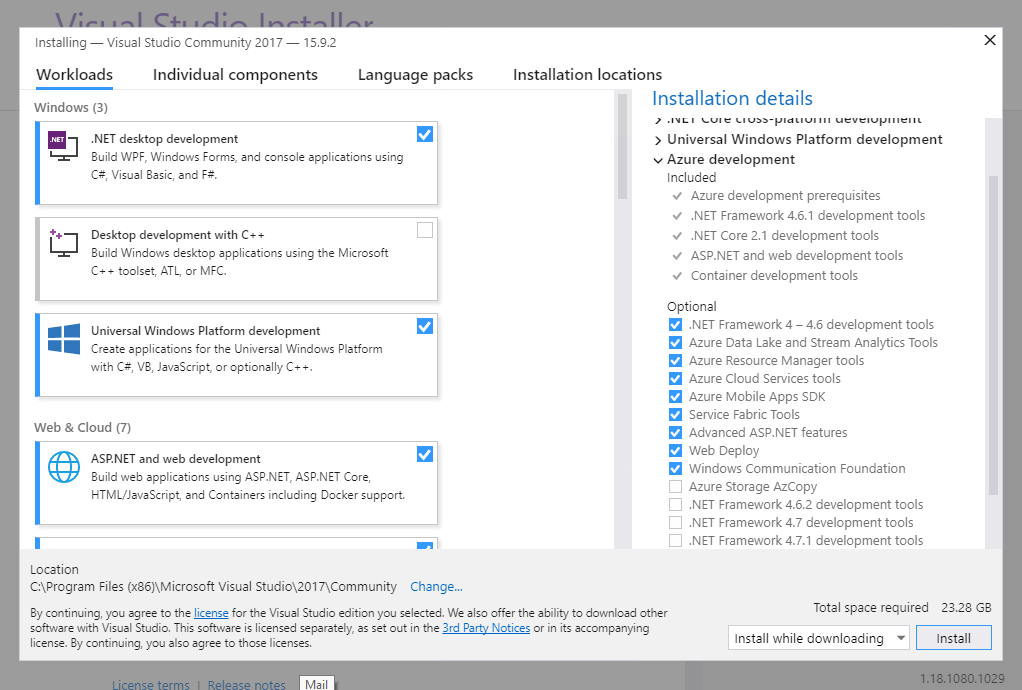Switch to the Individual components tab
1022x690 pixels.
[x=235, y=75]
